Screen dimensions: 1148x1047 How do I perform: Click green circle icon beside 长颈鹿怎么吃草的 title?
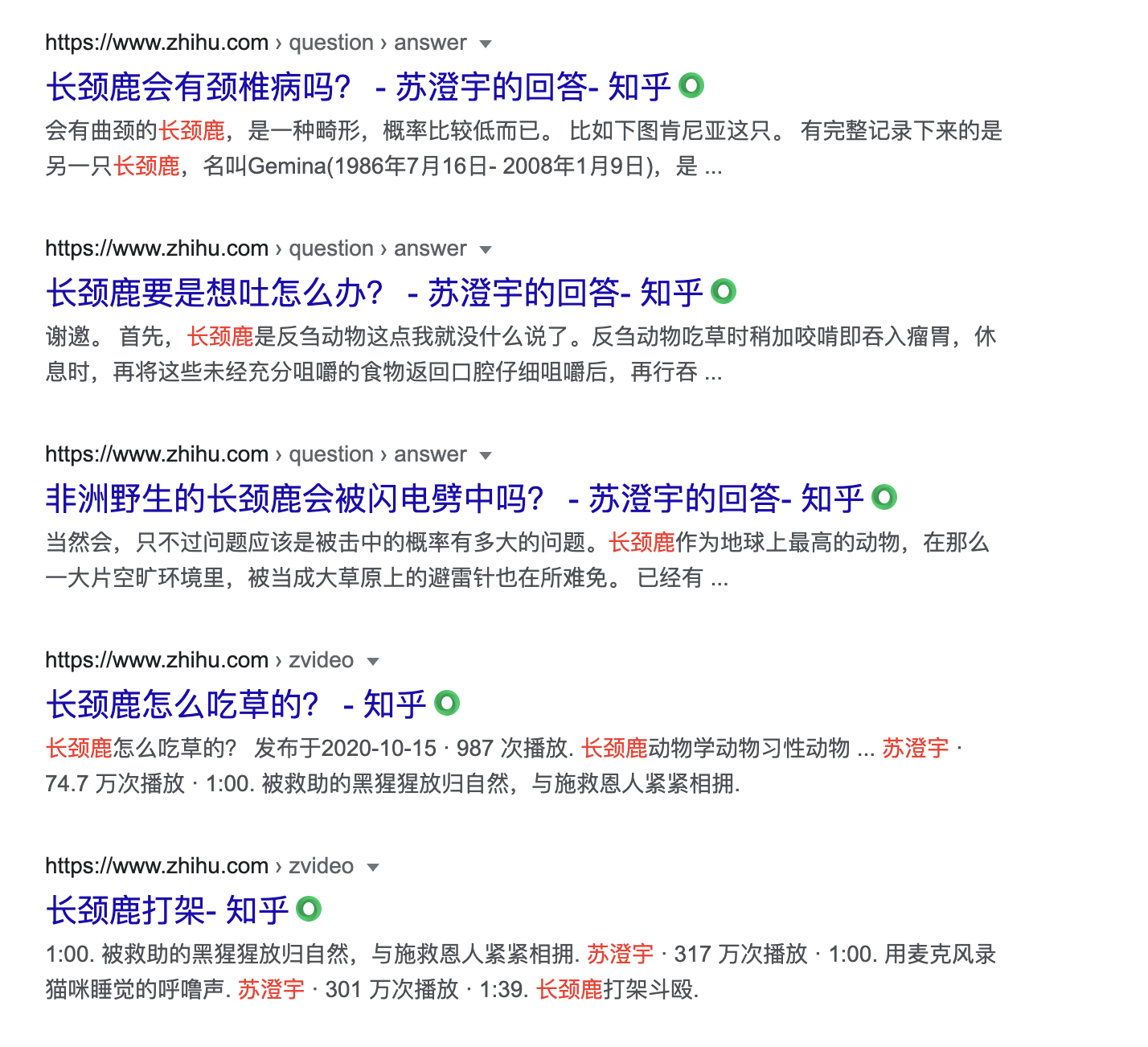click(x=447, y=703)
